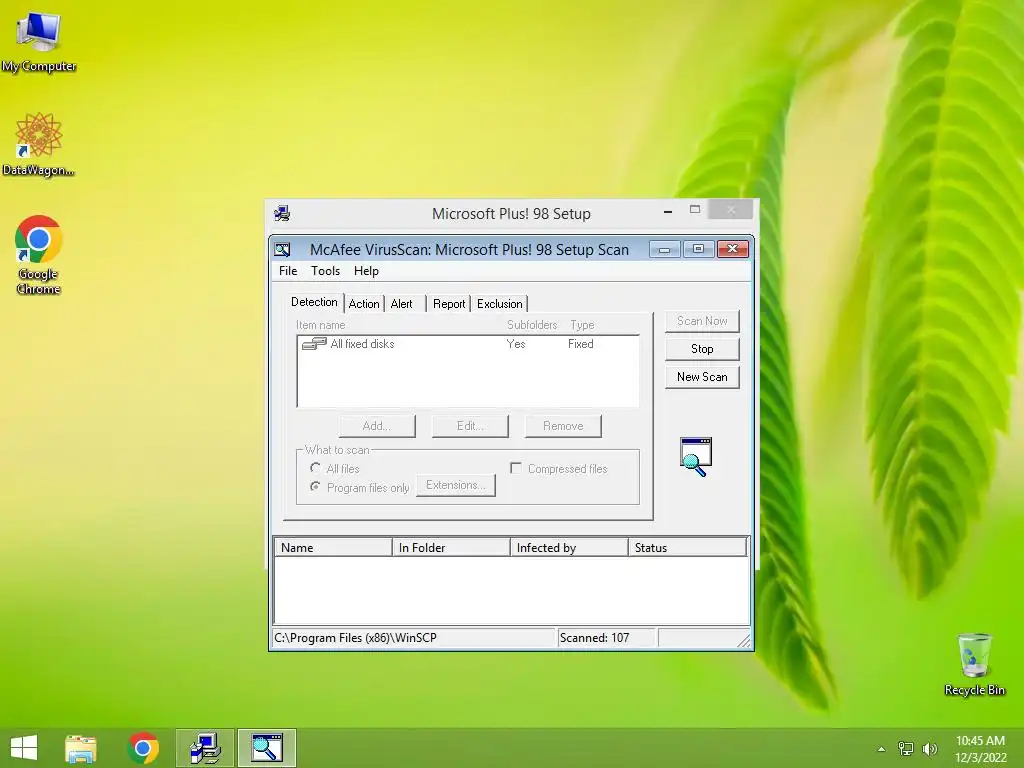This screenshot has width=1024, height=768.
Task: Stop the running scan
Action: 702,349
